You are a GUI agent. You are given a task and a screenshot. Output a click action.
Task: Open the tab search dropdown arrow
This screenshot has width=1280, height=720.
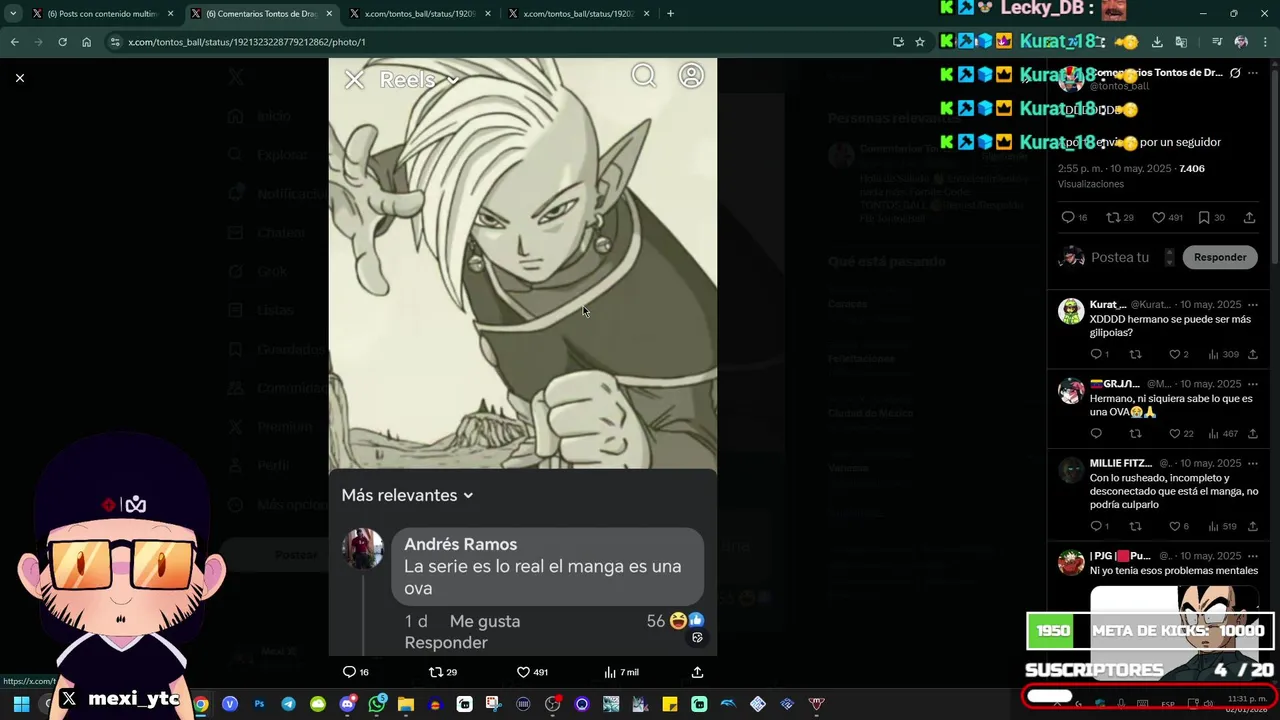click(x=13, y=14)
